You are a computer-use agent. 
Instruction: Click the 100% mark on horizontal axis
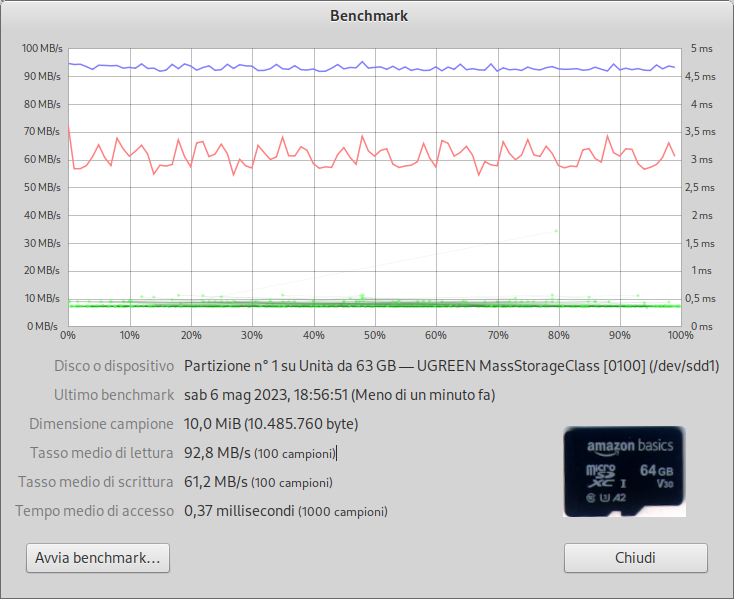[680, 335]
